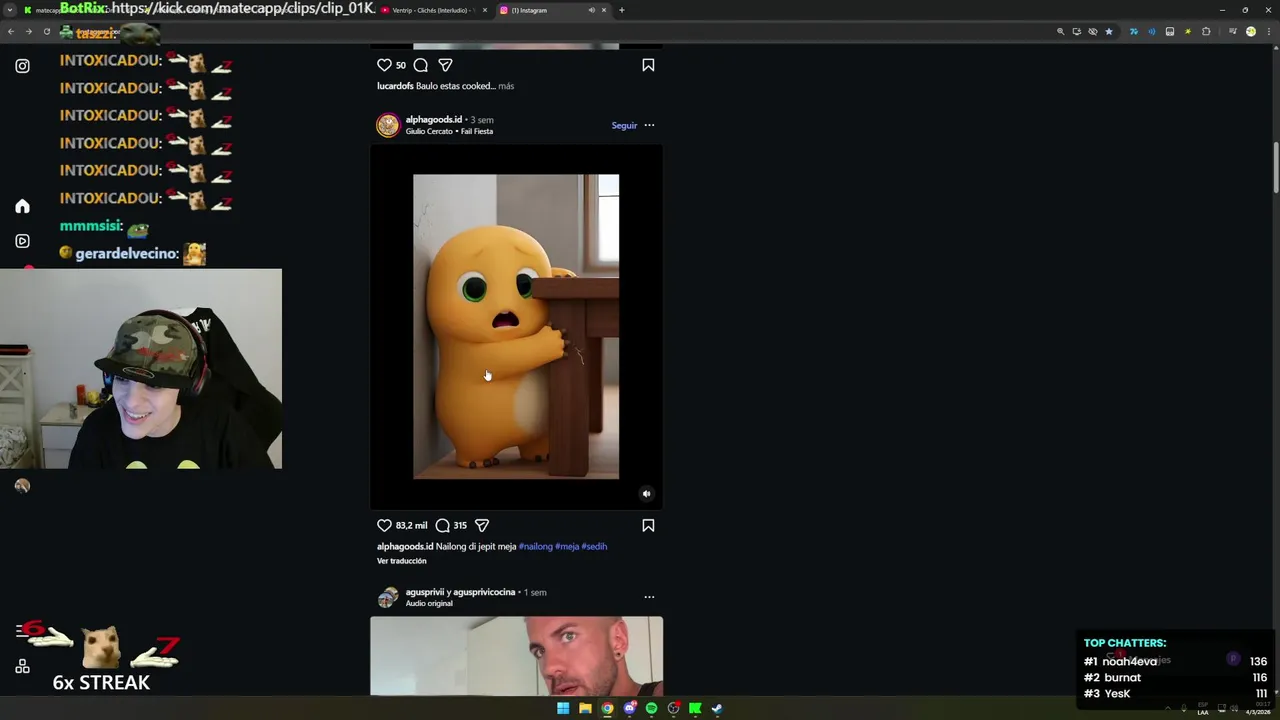1280x720 pixels.
Task: Follow alphagoods.id with the Seguir button
Action: [x=624, y=126]
